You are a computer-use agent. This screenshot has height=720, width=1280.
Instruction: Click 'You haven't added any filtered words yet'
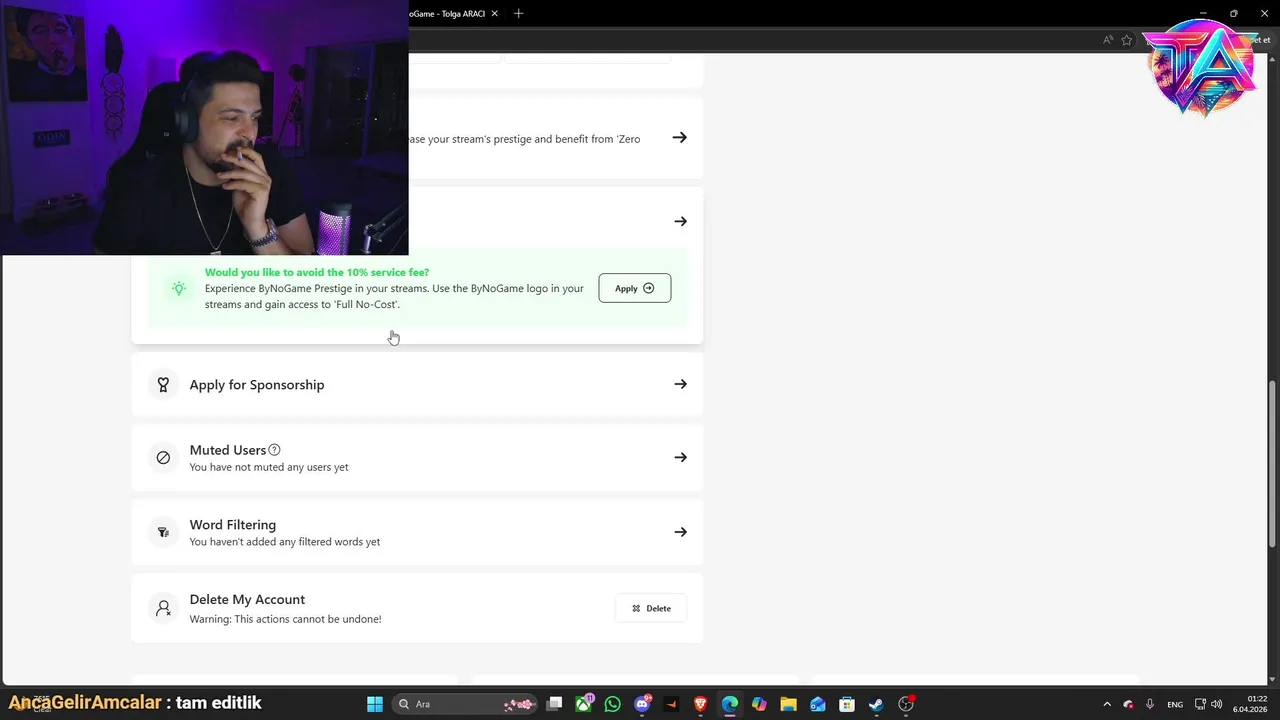(x=285, y=542)
